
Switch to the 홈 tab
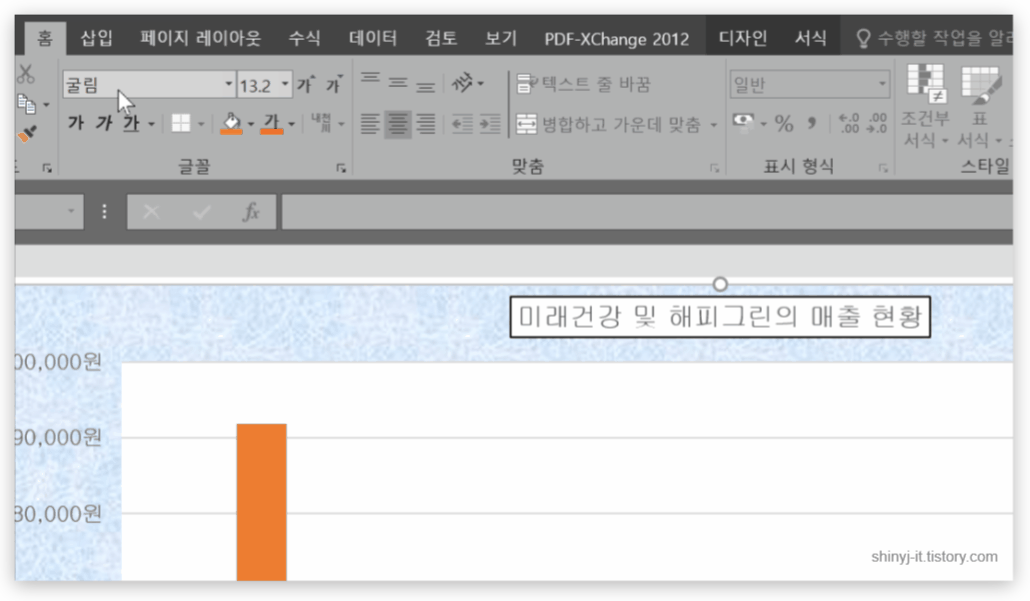45,38
